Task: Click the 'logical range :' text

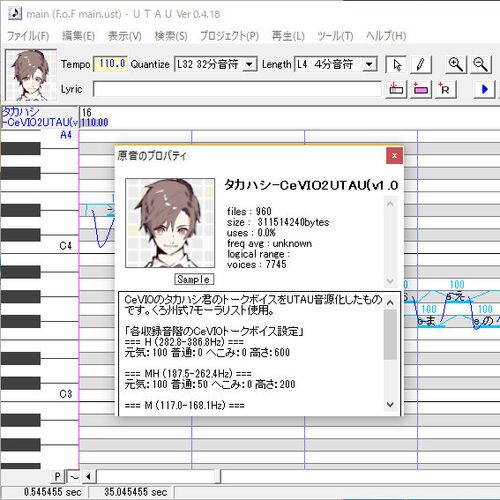Action: (259, 254)
